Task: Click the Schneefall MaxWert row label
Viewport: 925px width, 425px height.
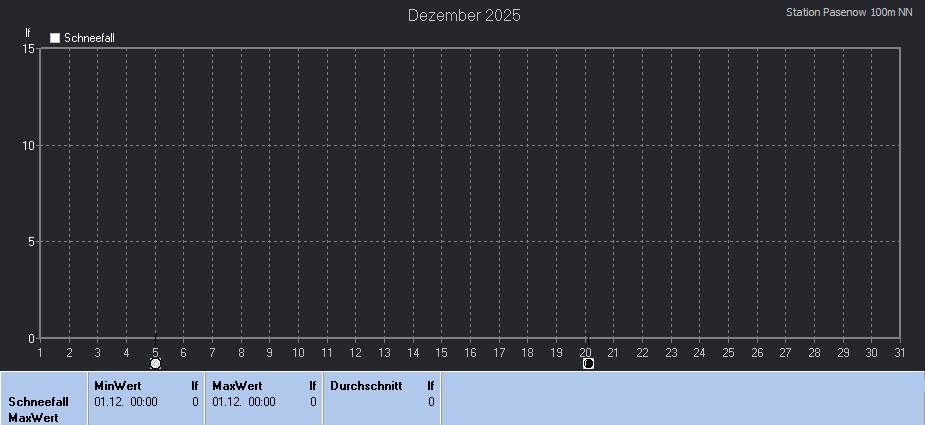Action: [38, 409]
